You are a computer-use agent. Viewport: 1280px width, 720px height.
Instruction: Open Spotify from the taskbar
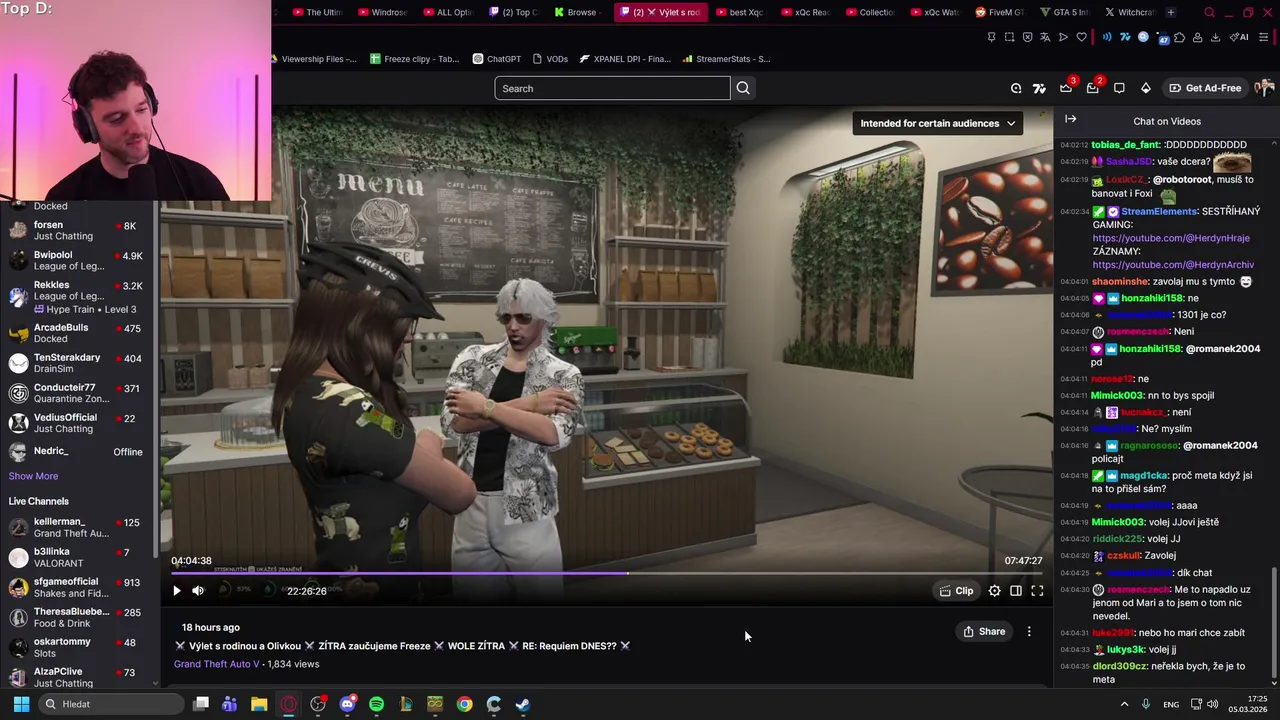[376, 704]
